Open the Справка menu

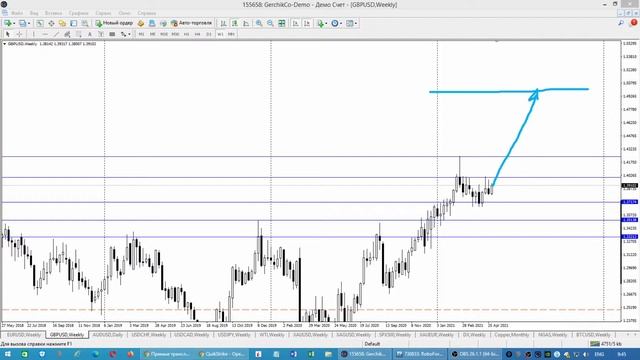point(147,13)
